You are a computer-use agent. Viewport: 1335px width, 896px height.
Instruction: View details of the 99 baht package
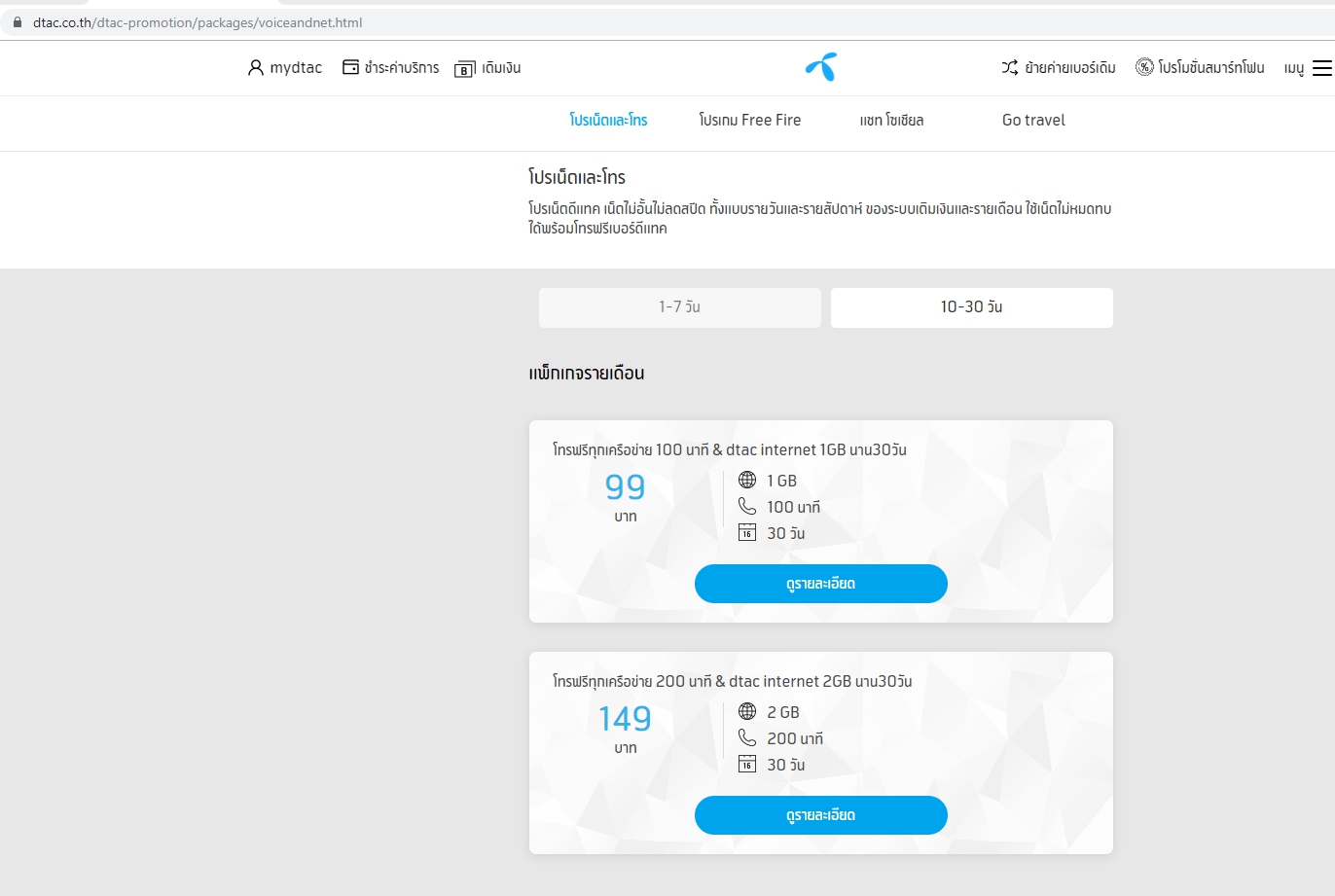click(x=821, y=584)
